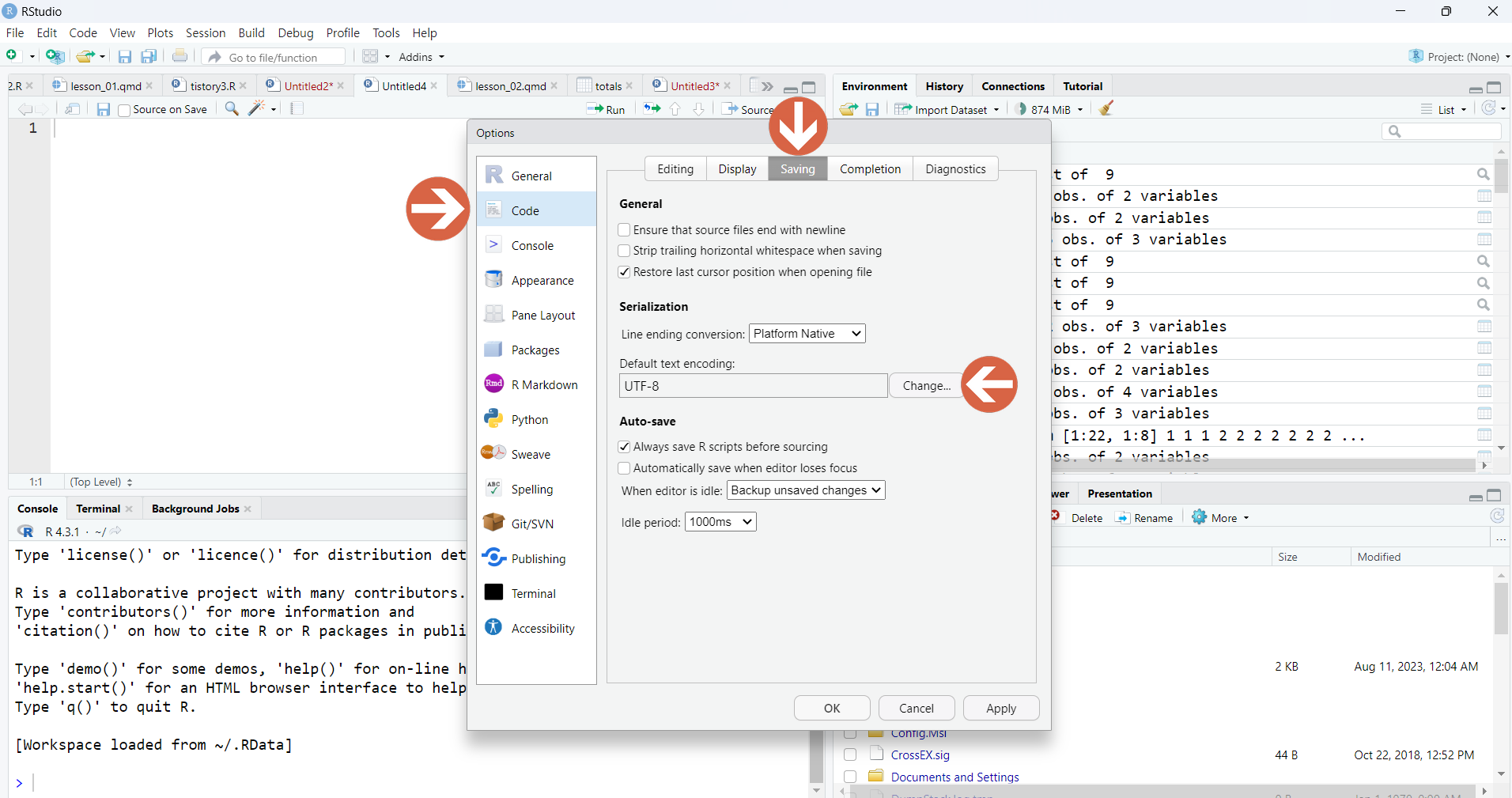
Task: Click the show in new window icon
Action: coord(73,109)
